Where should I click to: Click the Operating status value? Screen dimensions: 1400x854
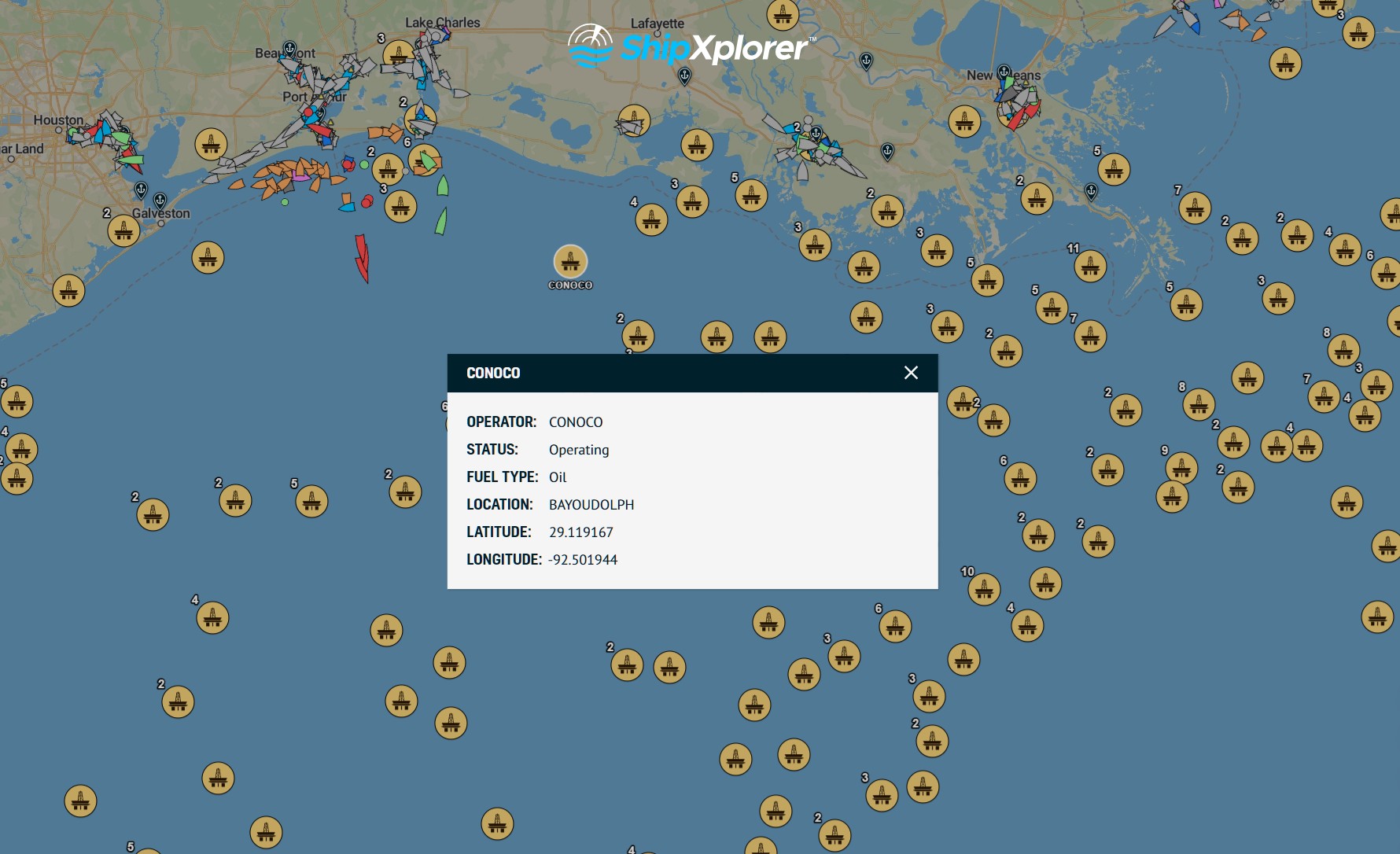pyautogui.click(x=578, y=450)
